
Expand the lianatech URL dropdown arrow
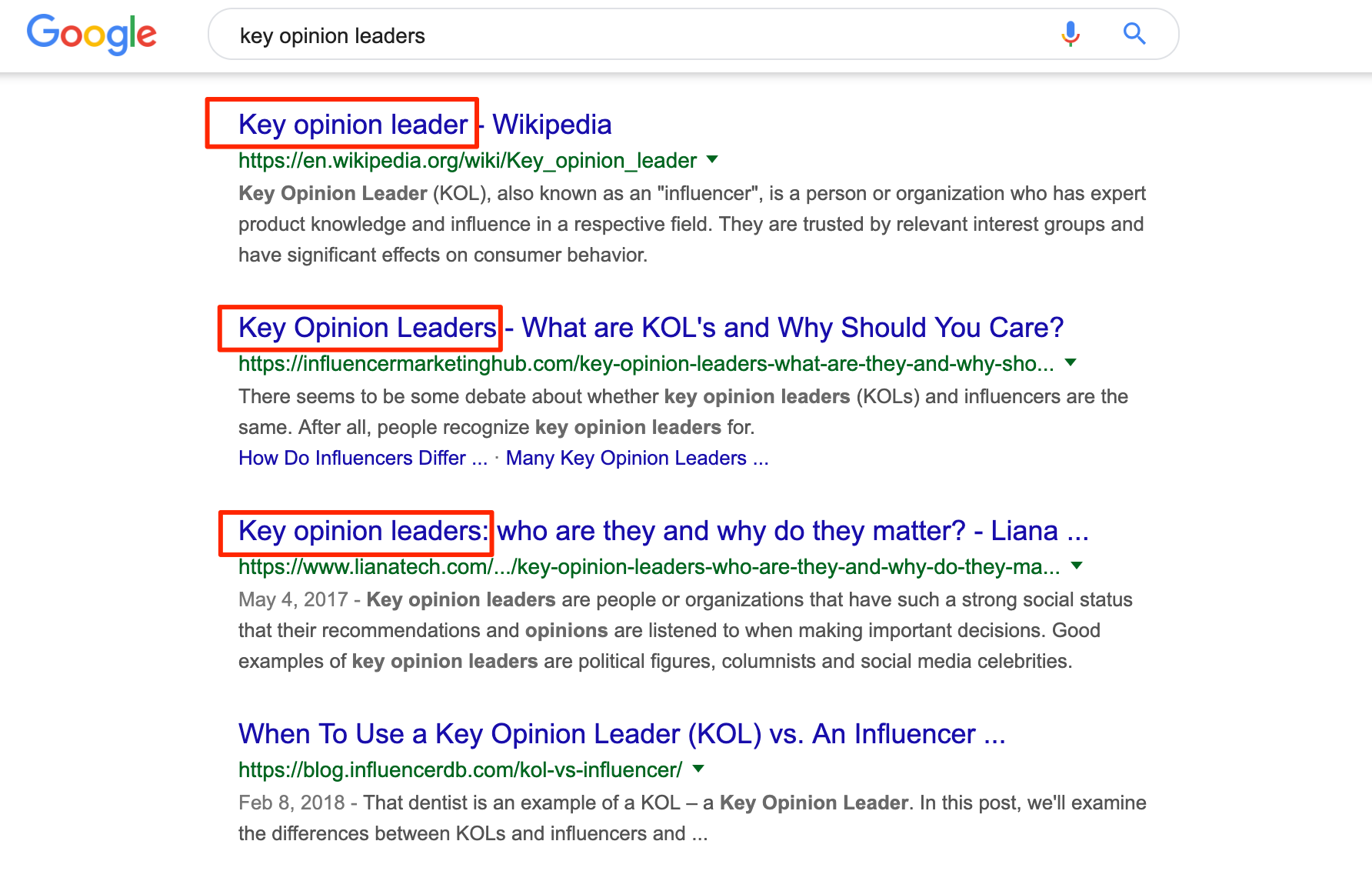[1077, 566]
